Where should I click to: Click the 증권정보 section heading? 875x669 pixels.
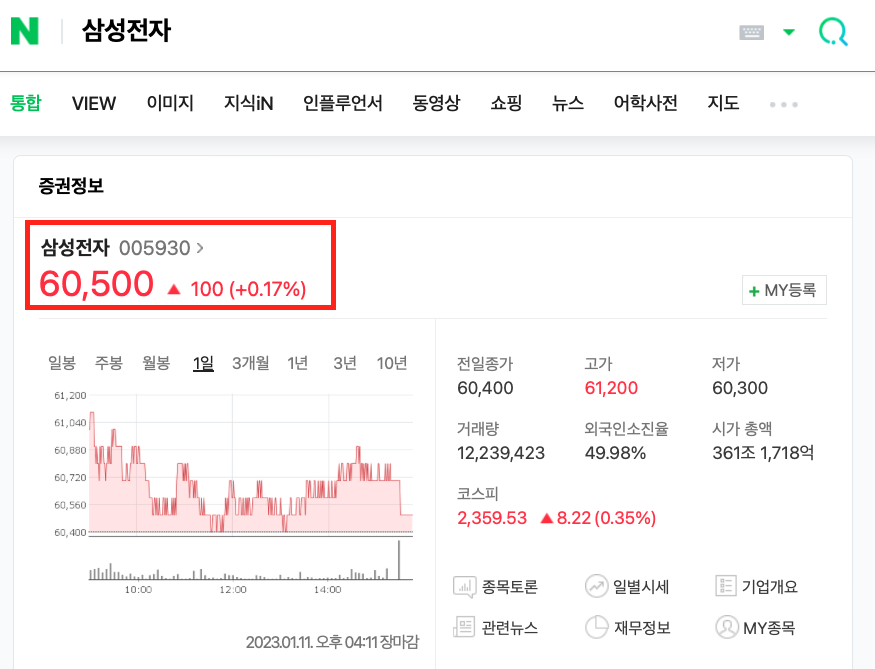click(x=71, y=186)
